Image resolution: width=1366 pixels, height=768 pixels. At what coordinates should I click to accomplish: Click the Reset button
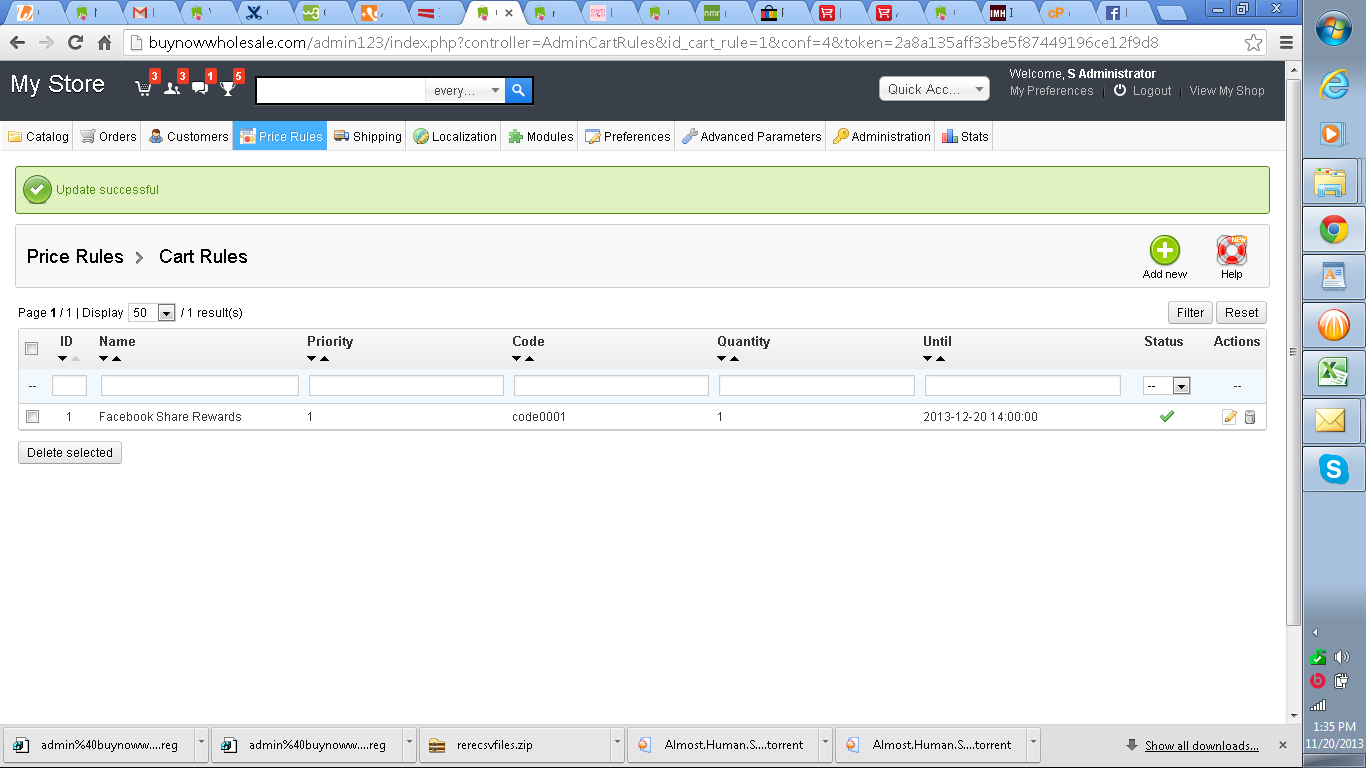click(x=1242, y=313)
